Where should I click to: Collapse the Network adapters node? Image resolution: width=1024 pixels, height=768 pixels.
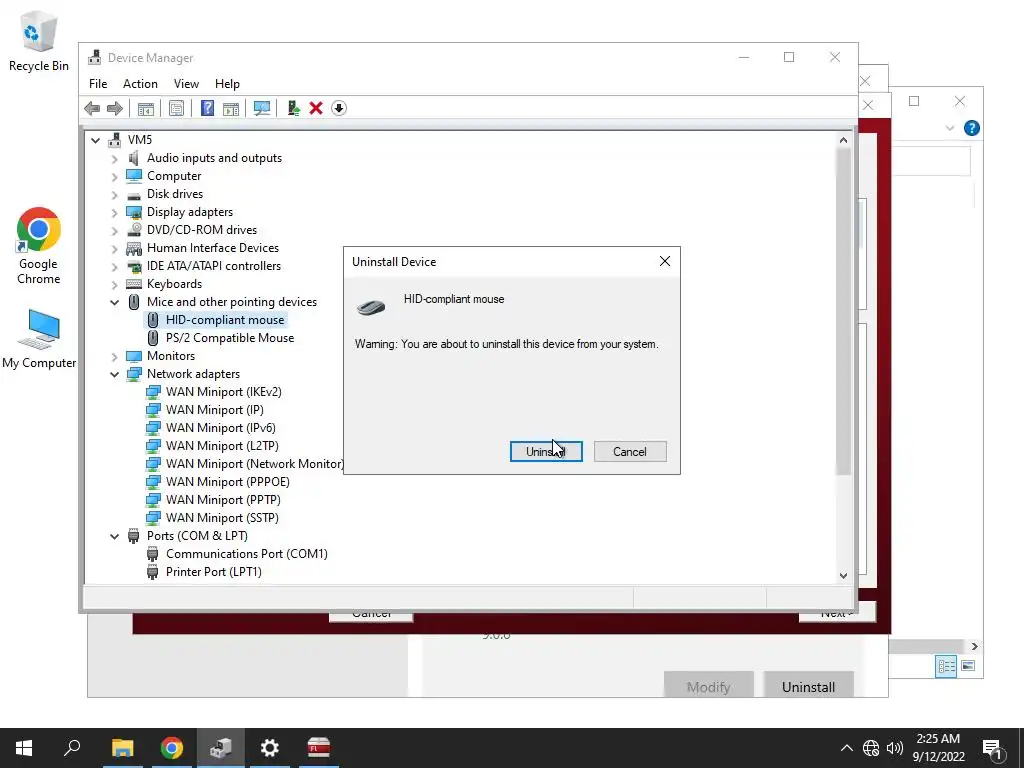[x=114, y=374]
